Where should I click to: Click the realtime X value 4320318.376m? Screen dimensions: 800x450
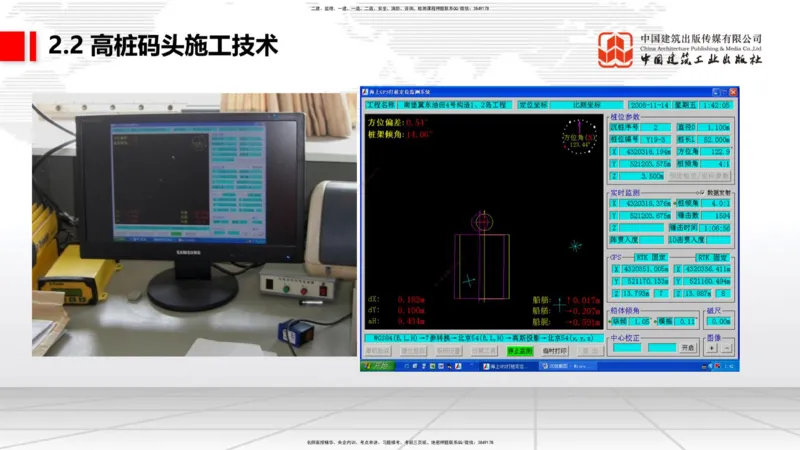[x=645, y=203]
